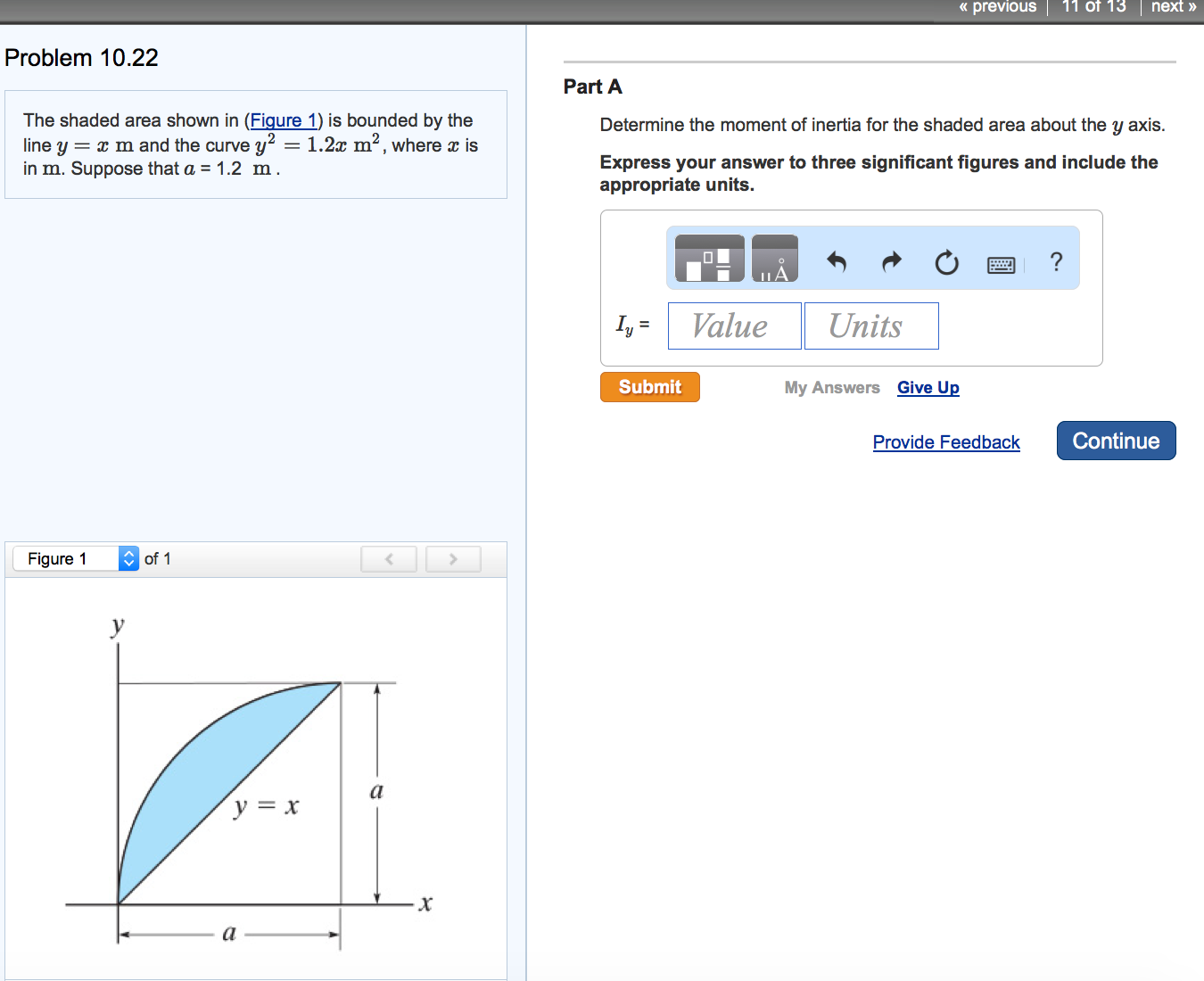Select the units (Å) entry icon
The image size is (1204, 981).
click(x=774, y=258)
